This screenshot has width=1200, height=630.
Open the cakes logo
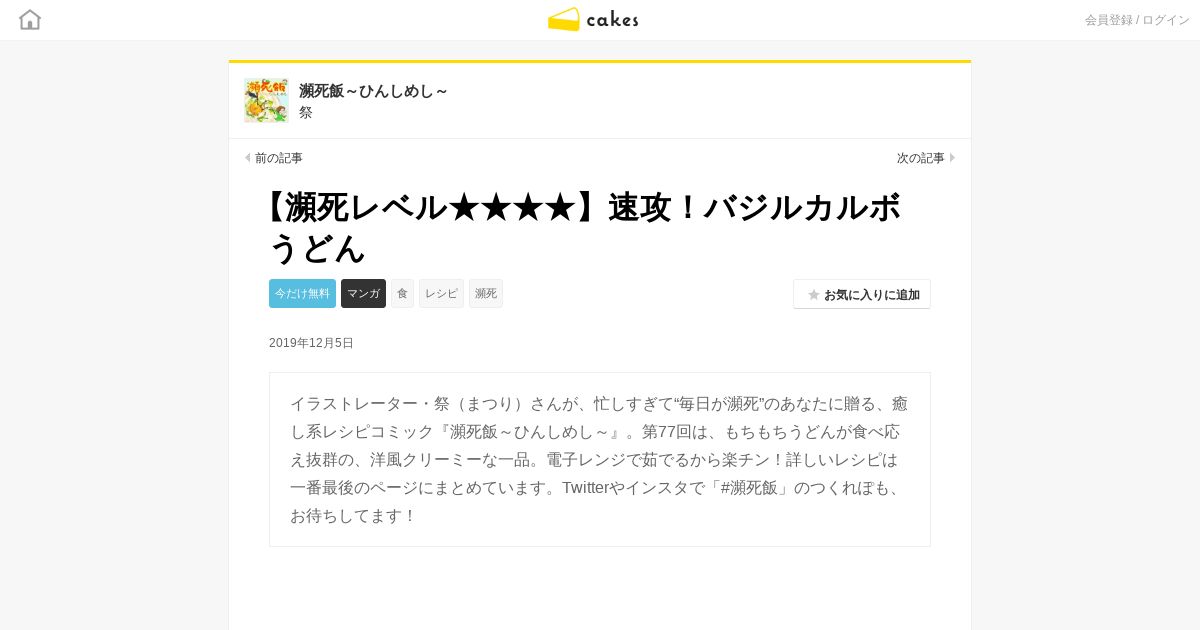593,19
